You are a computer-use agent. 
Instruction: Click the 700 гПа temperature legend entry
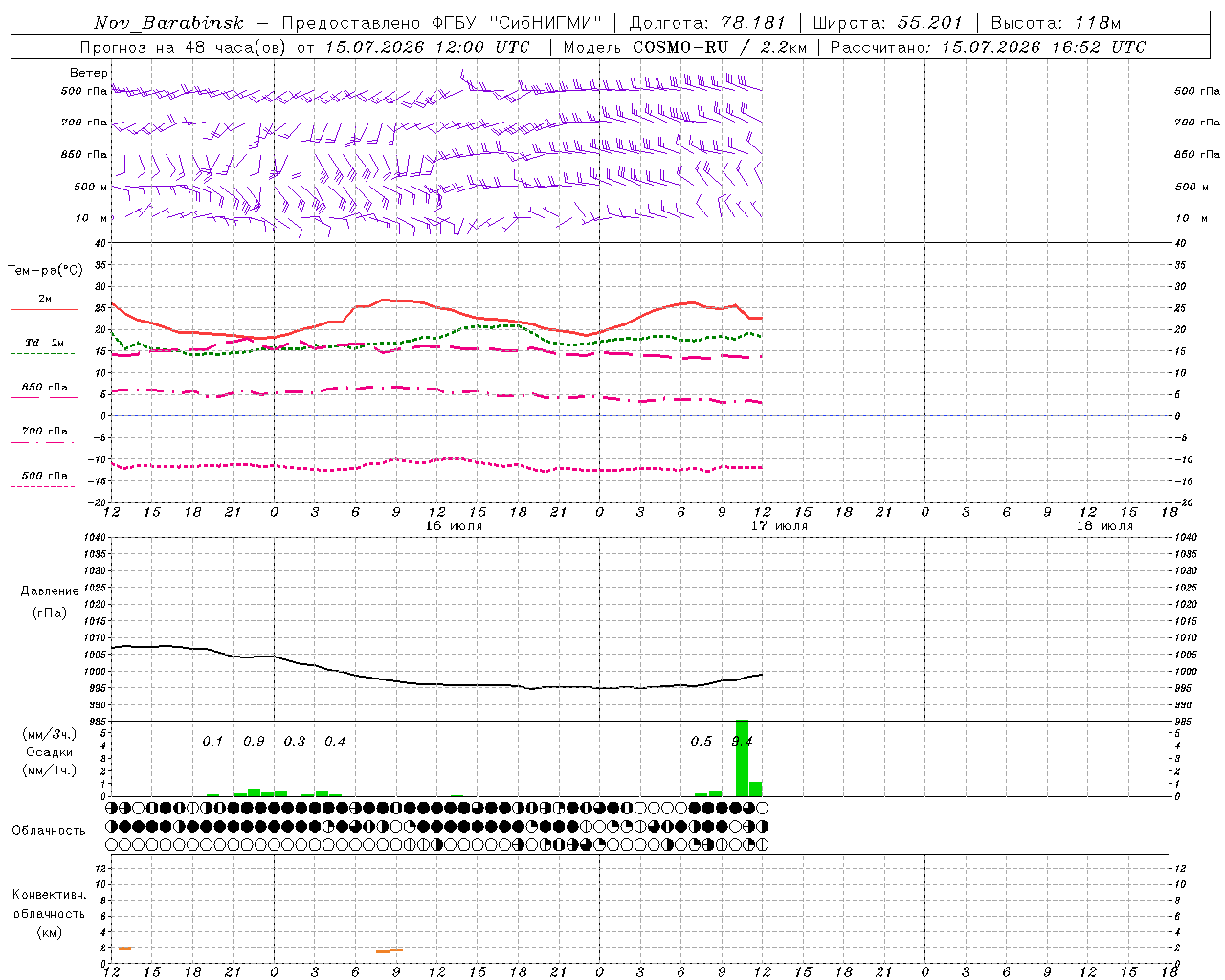(44, 432)
